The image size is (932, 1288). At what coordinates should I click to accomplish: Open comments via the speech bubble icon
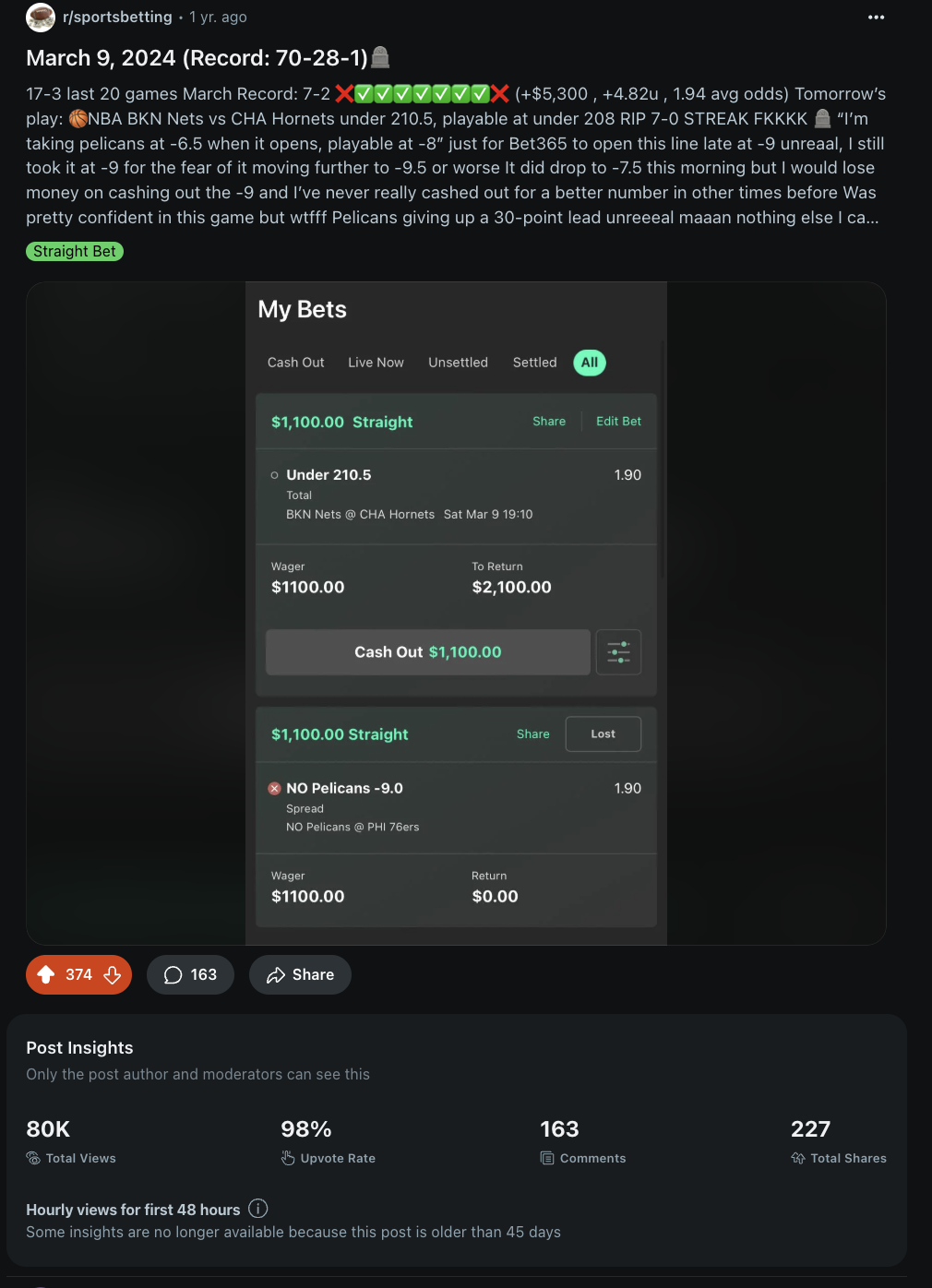click(x=173, y=975)
